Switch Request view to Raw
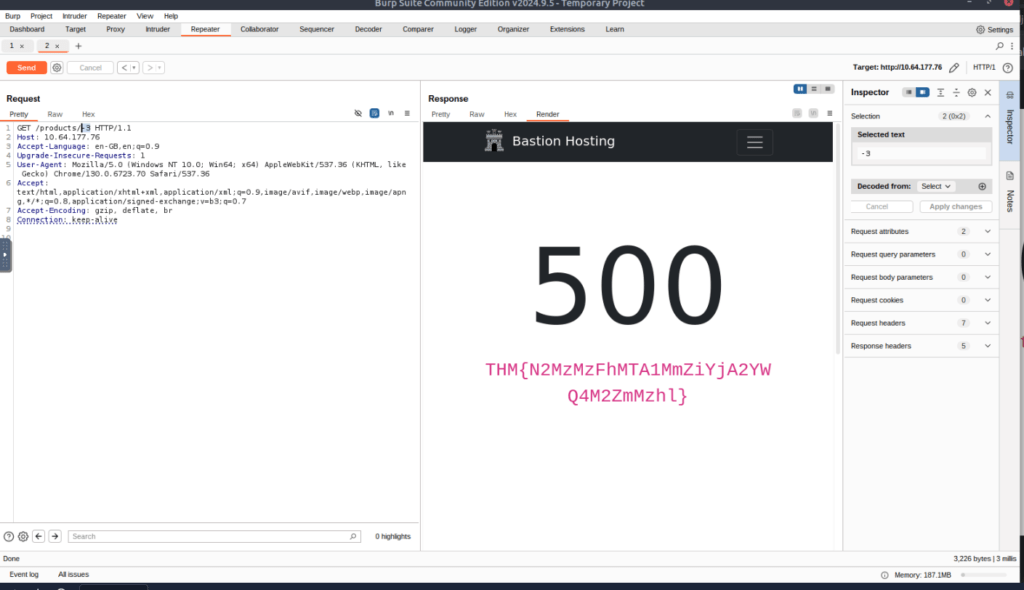Viewport: 1024px width, 590px height. click(x=55, y=114)
